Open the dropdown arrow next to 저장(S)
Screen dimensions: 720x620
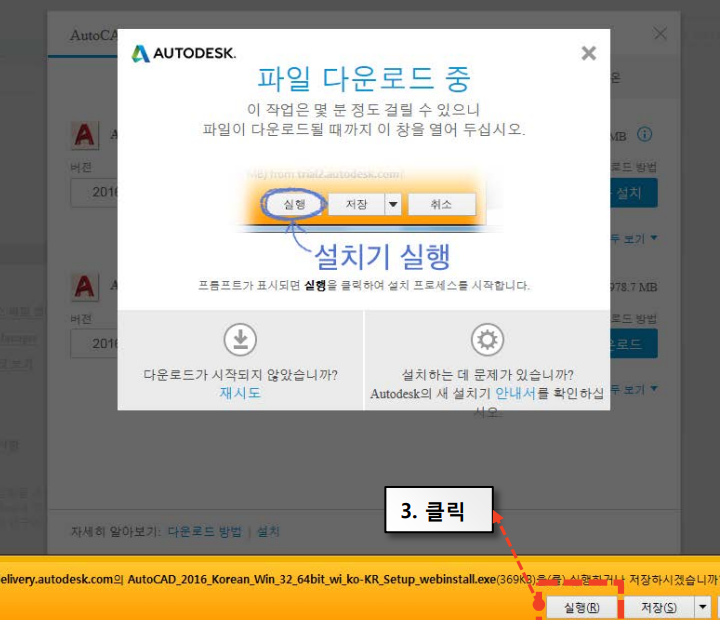tap(702, 608)
